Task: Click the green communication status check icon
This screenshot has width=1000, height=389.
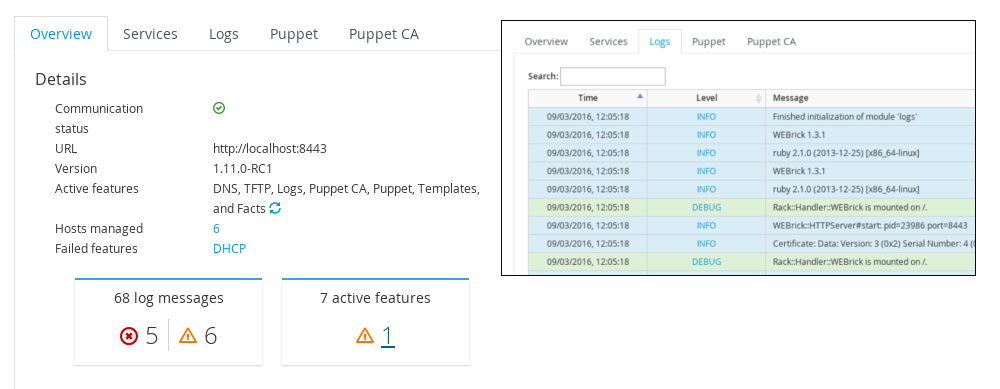Action: [219, 108]
